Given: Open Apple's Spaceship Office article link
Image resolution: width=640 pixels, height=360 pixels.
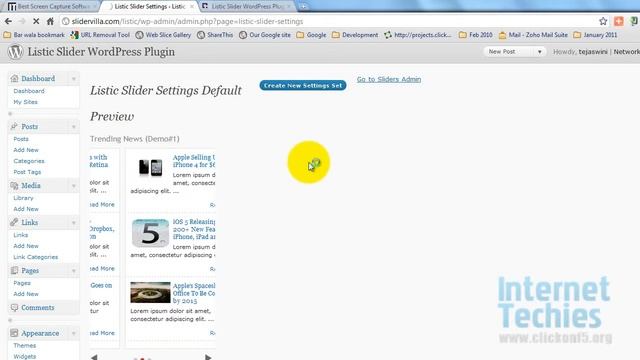Looking at the screenshot, I should (x=194, y=293).
